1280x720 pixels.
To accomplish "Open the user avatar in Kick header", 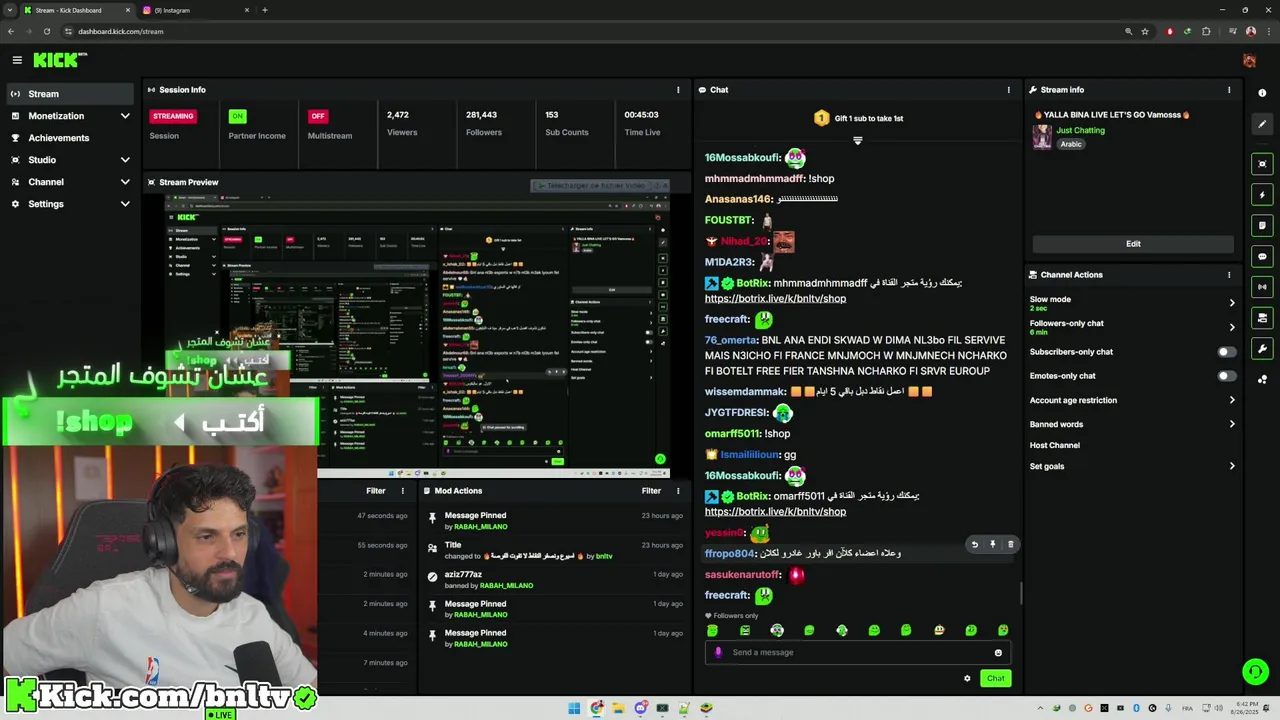I will click(1249, 61).
